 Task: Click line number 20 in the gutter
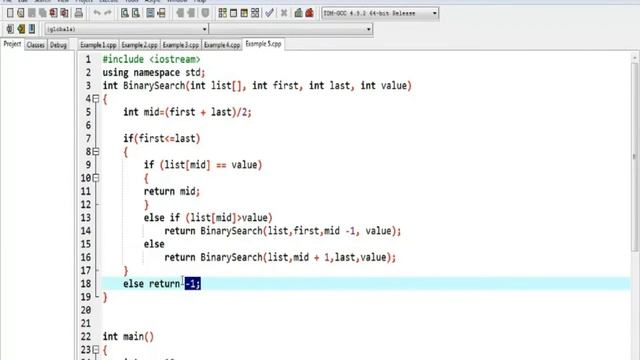[x=86, y=310]
